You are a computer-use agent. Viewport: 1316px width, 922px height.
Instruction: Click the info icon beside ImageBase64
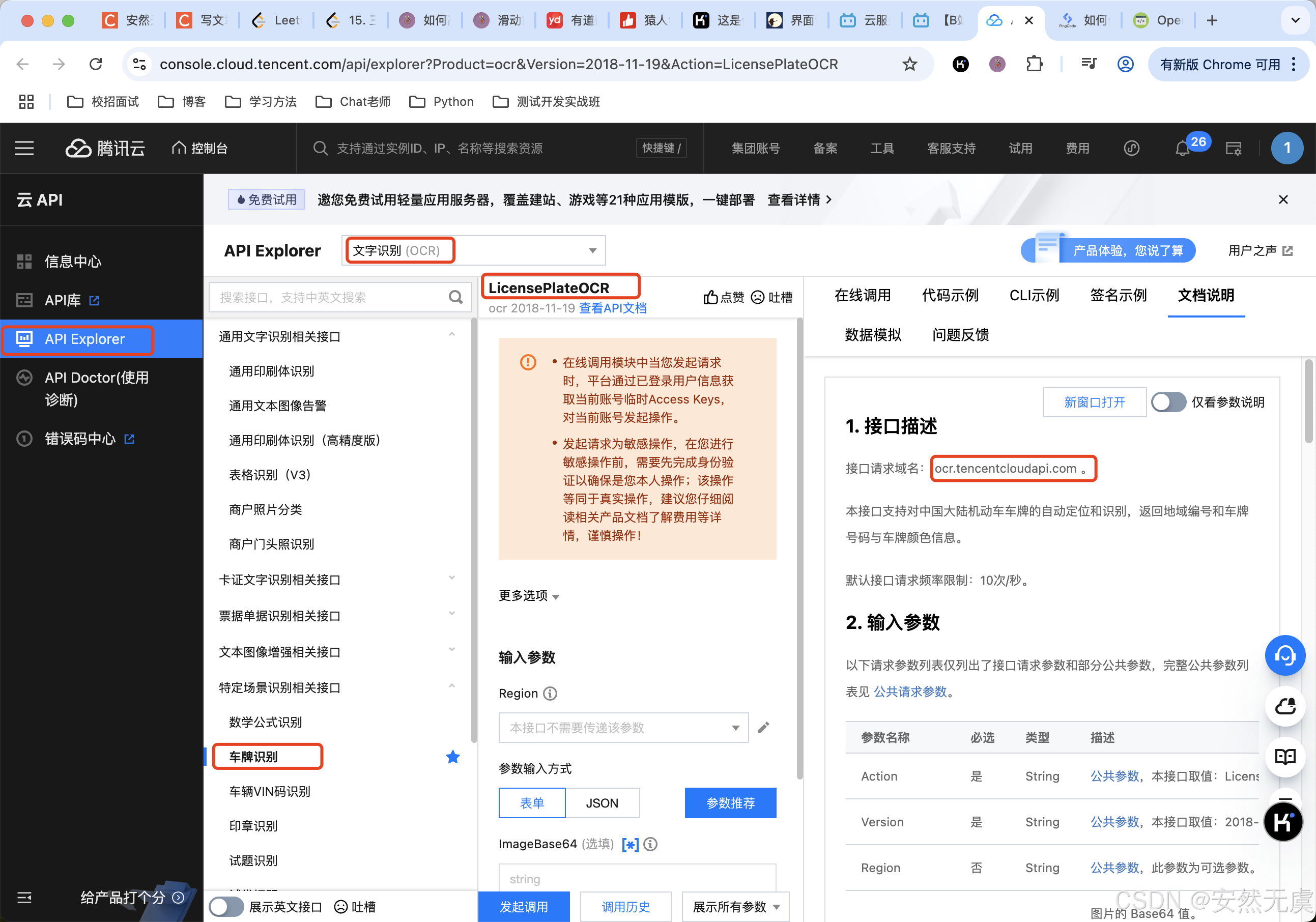click(x=650, y=844)
